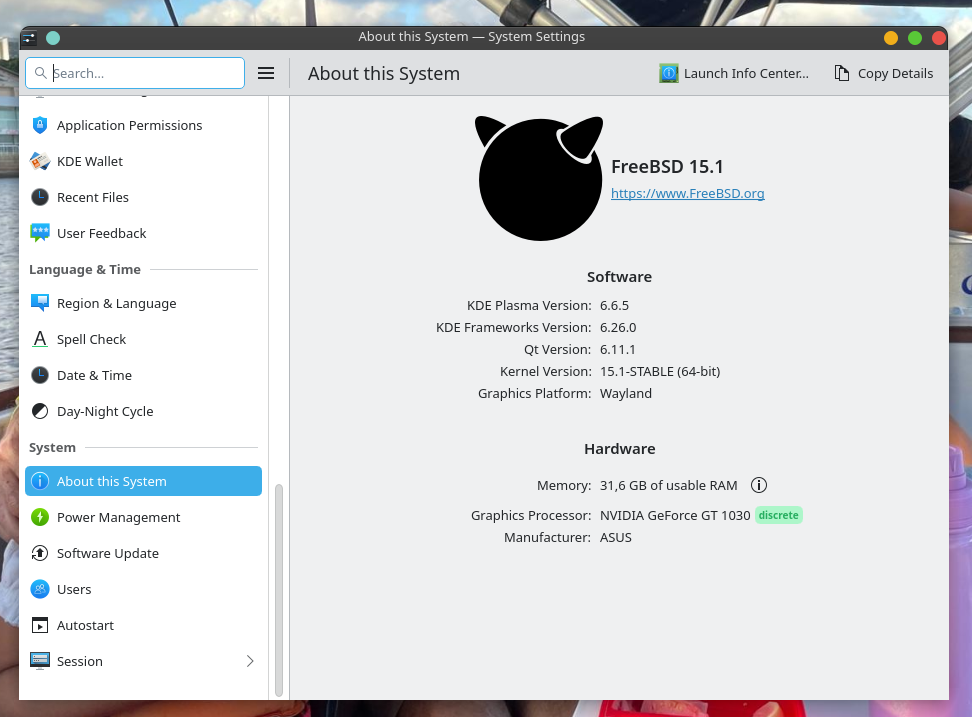This screenshot has height=717, width=972.
Task: Select the KDE Wallet icon
Action: tap(40, 161)
